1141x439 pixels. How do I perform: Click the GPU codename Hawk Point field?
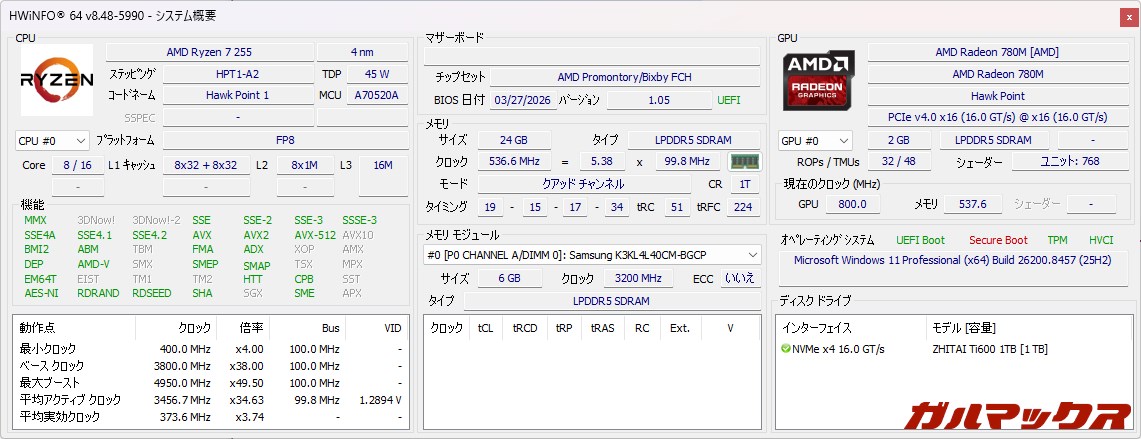(997, 96)
